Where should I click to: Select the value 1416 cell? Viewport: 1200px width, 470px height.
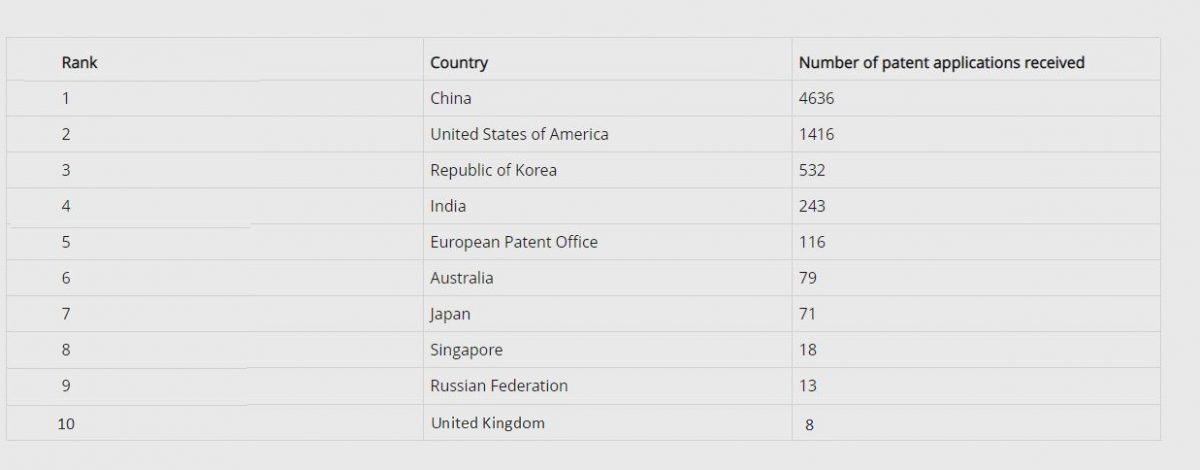(x=816, y=134)
